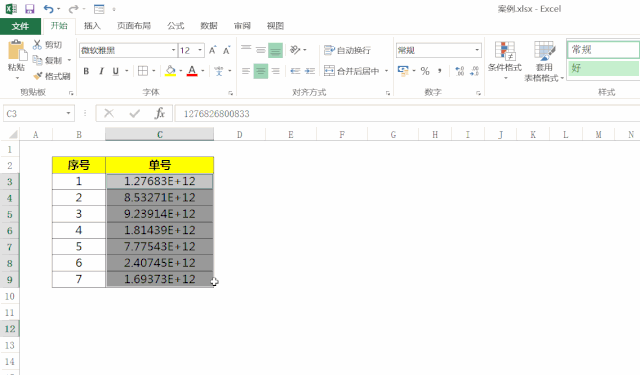This screenshot has height=375, width=640.
Task: Open font color dropdown arrow
Action: pos(202,71)
